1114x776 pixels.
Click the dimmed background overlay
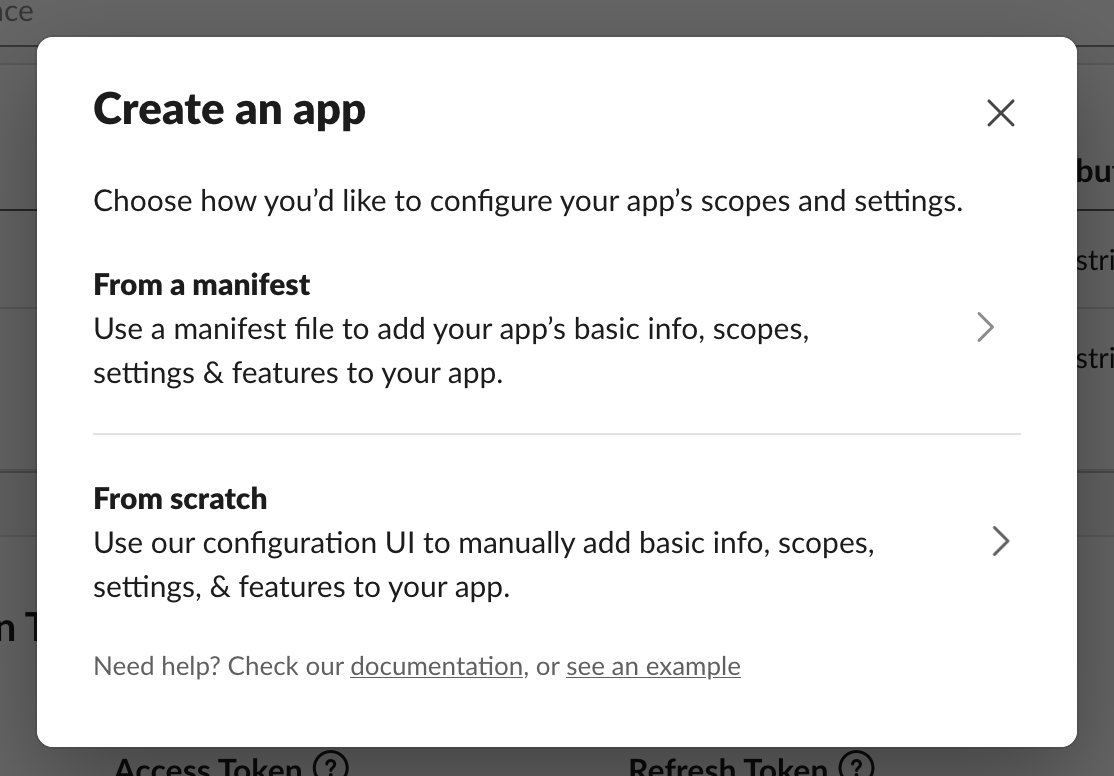[20, 400]
